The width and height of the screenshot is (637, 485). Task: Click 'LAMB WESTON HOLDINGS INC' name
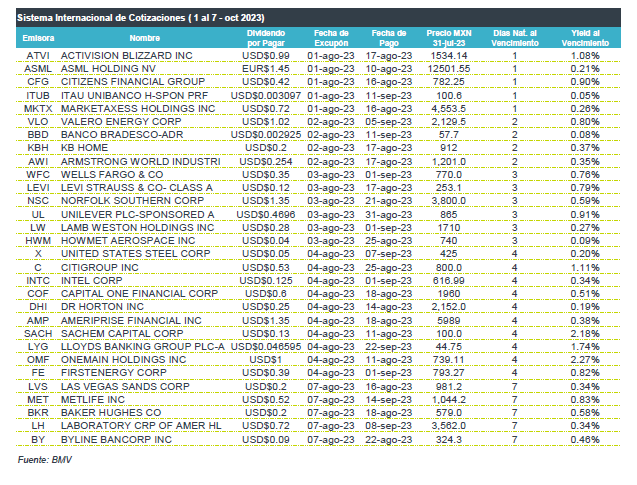[x=137, y=228]
